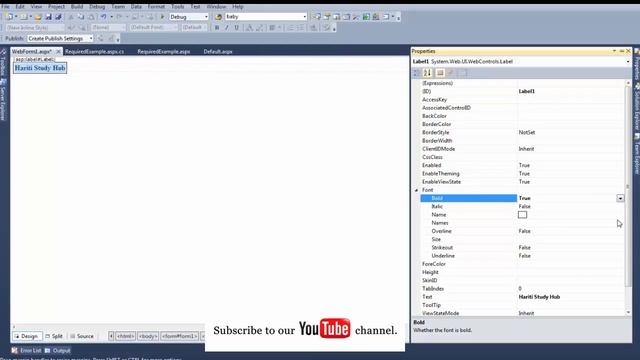Select the (ID) property row
The image size is (640, 360).
coord(522,91)
